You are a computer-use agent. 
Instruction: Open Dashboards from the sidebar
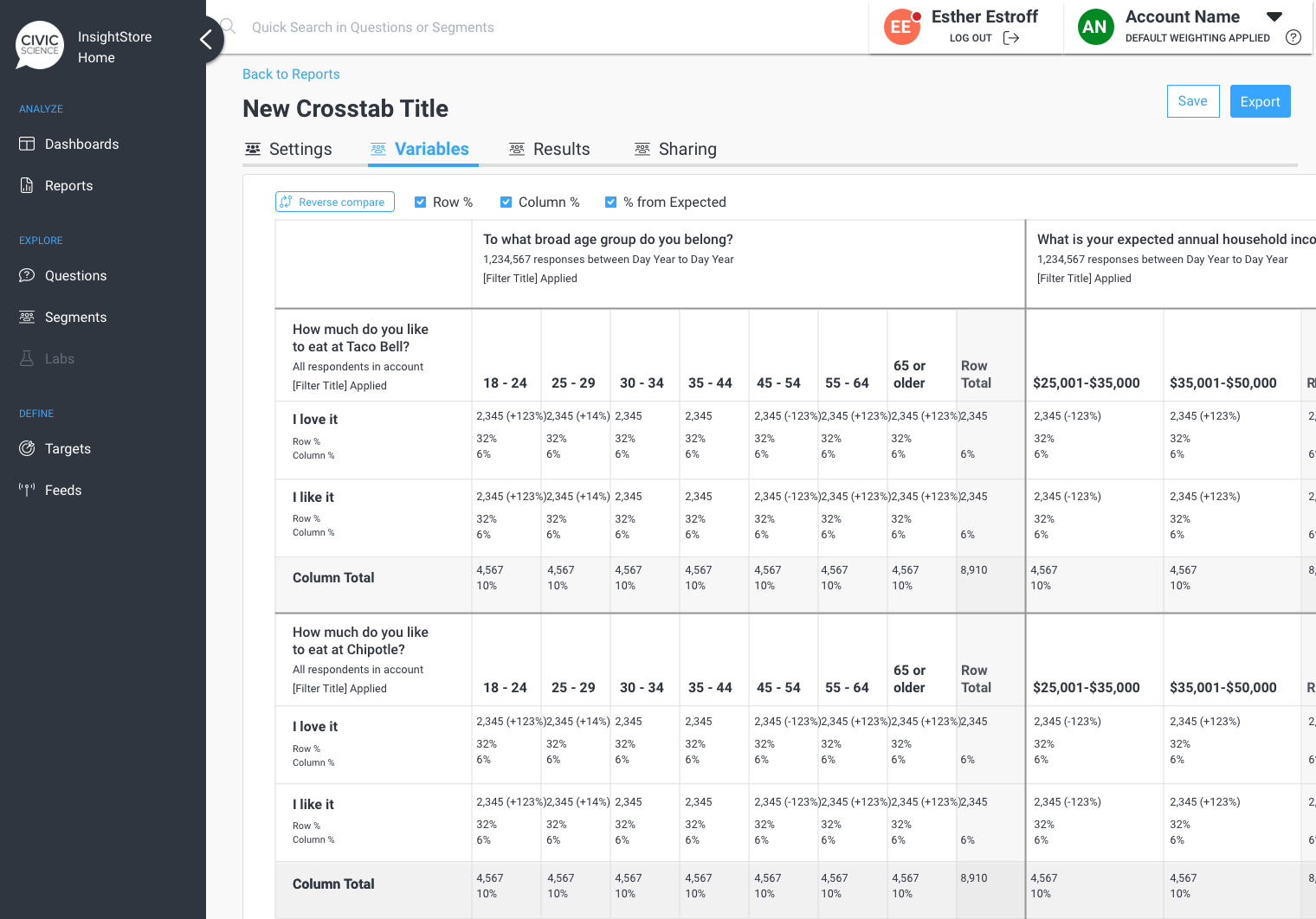click(x=81, y=144)
